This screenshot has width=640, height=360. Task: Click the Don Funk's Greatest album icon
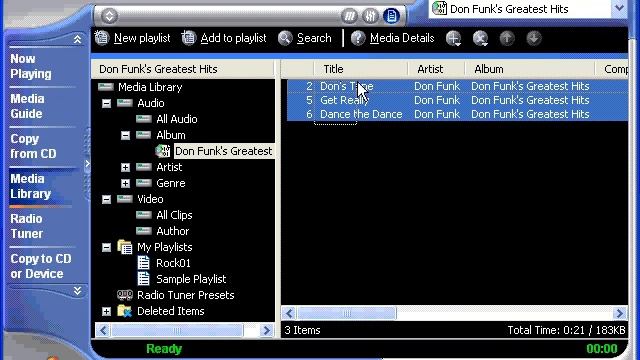click(x=163, y=151)
